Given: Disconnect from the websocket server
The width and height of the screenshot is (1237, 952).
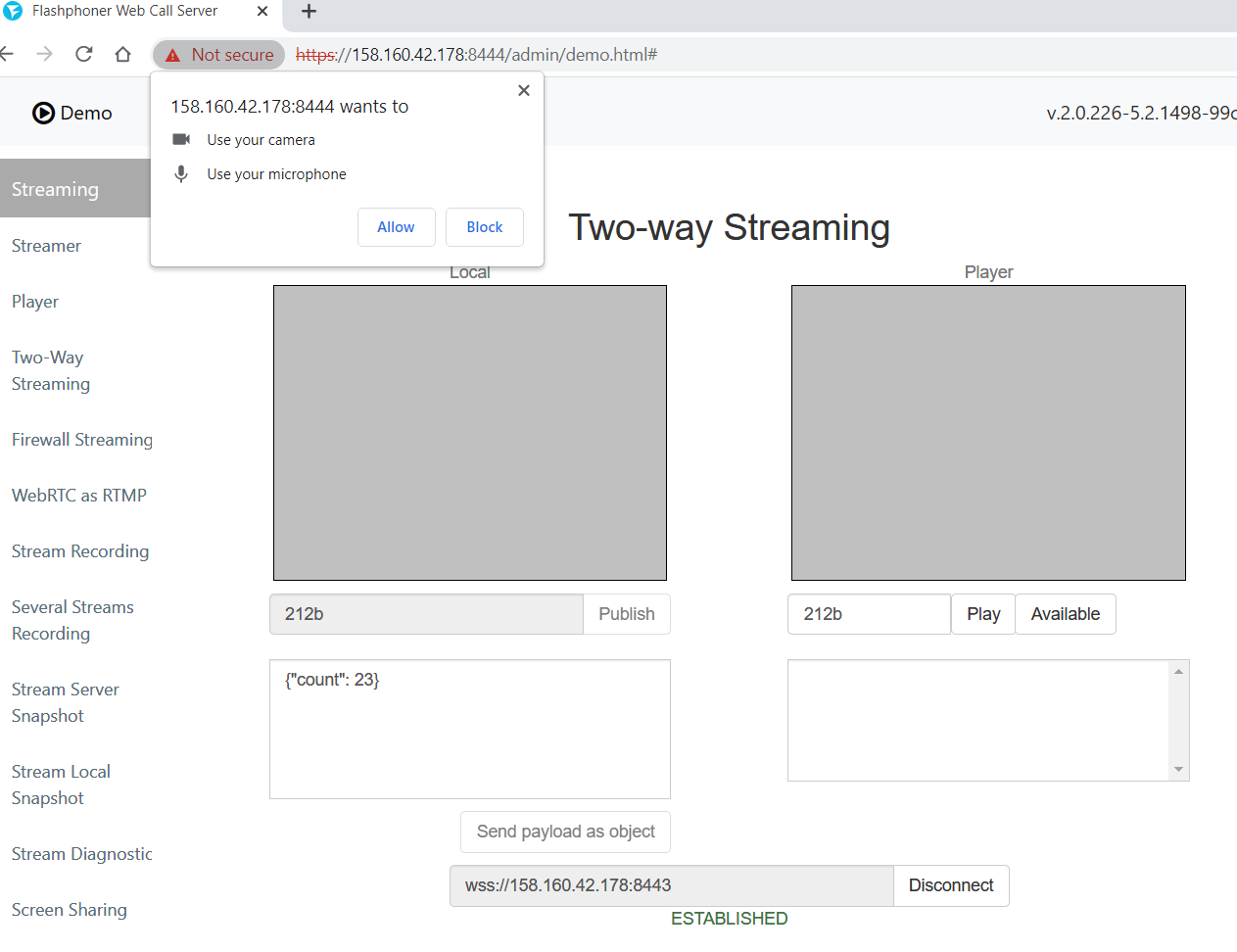Looking at the screenshot, I should pyautogui.click(x=950, y=885).
